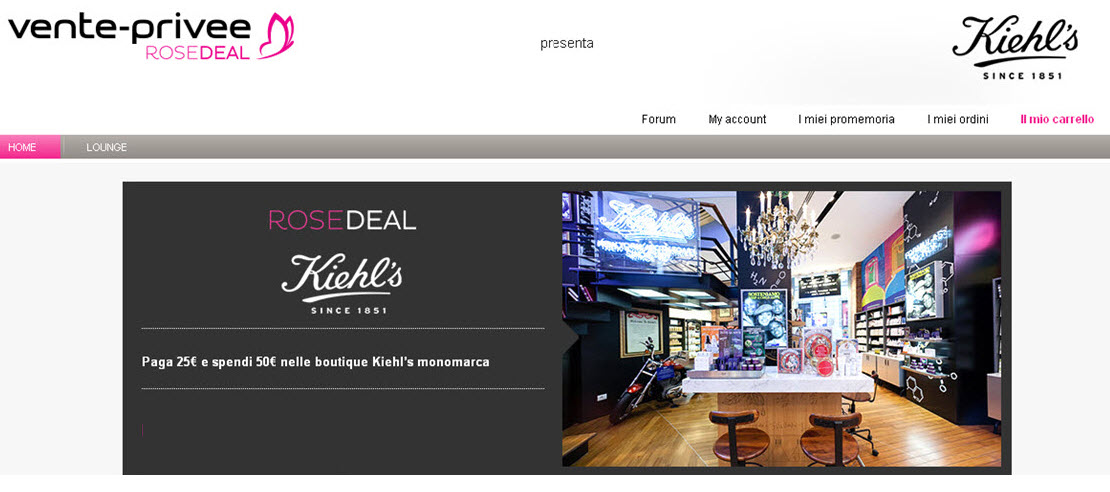View I miei ordini

[957, 120]
